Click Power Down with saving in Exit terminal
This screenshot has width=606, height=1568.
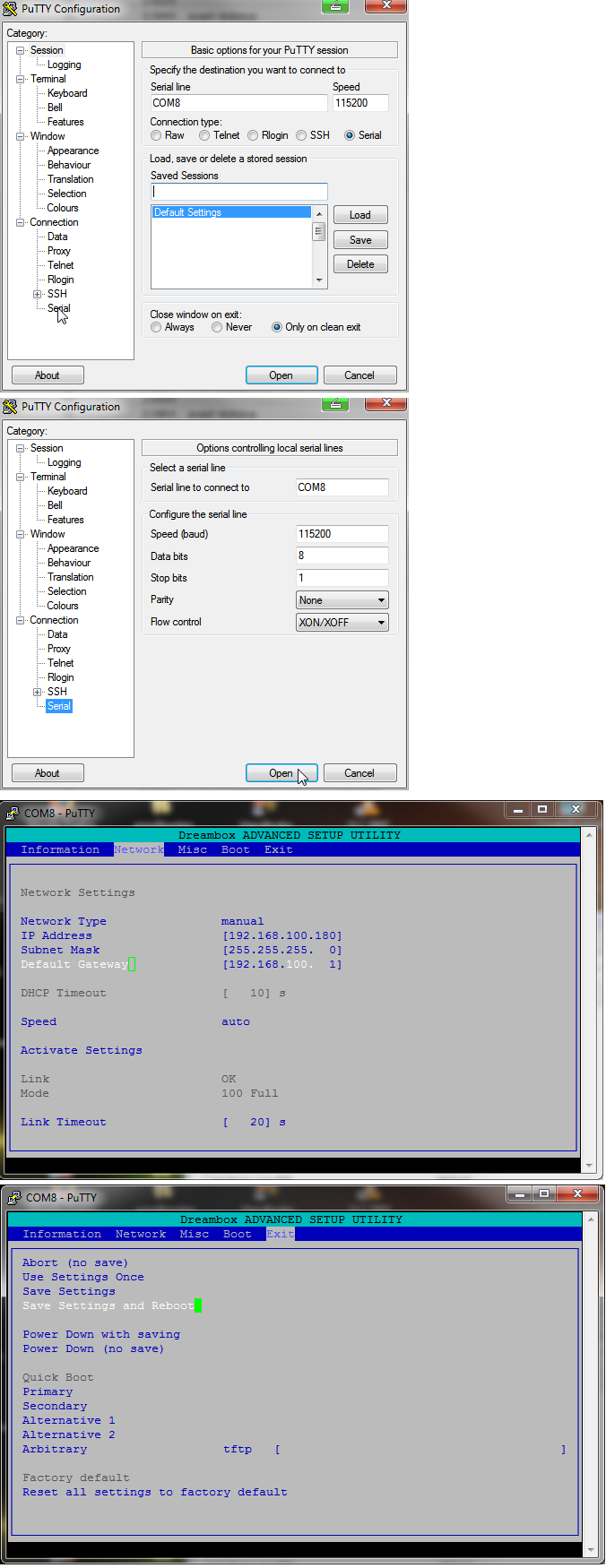[x=101, y=1334]
